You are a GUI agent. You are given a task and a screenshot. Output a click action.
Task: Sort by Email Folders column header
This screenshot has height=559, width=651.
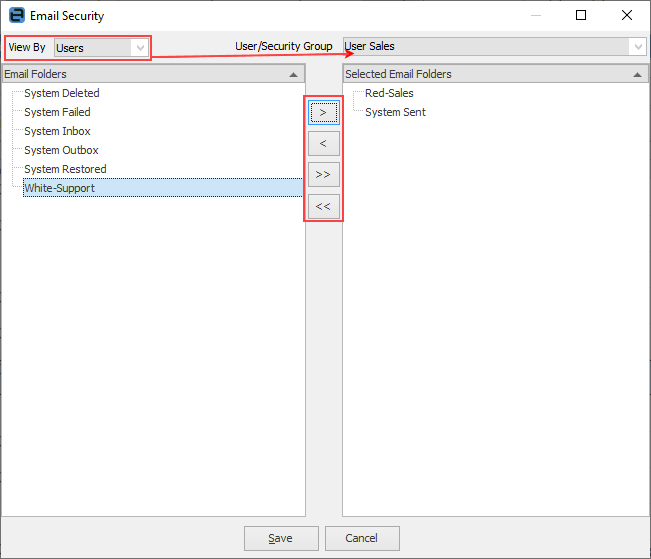click(154, 74)
